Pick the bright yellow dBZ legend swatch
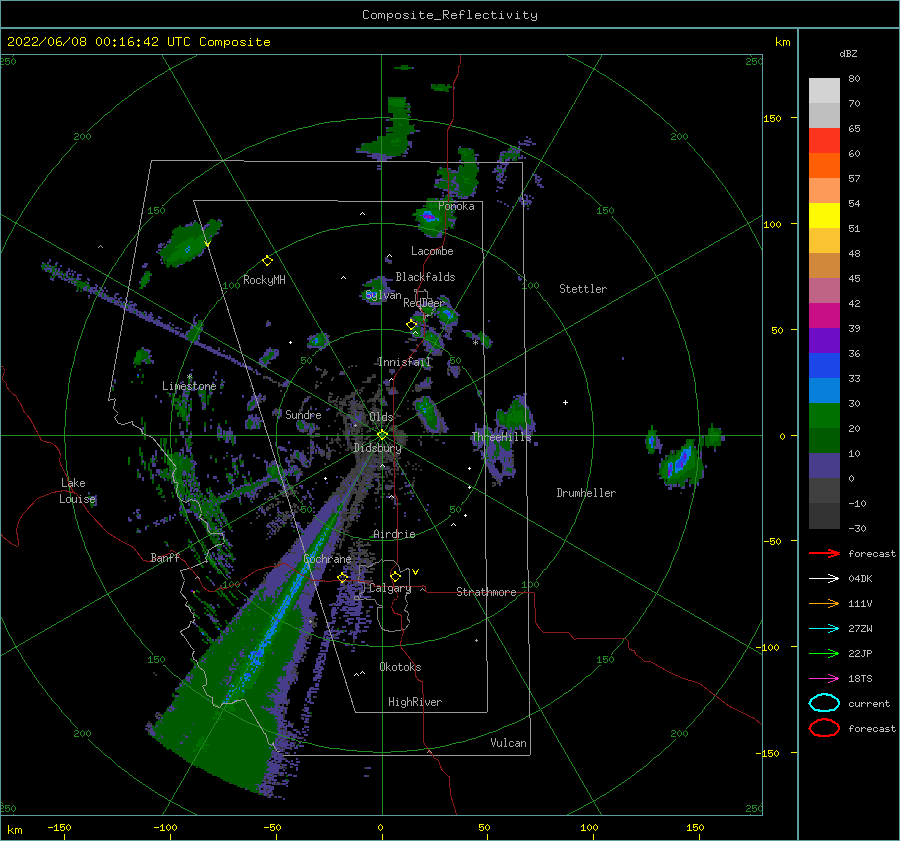The width and height of the screenshot is (900, 841). point(824,215)
